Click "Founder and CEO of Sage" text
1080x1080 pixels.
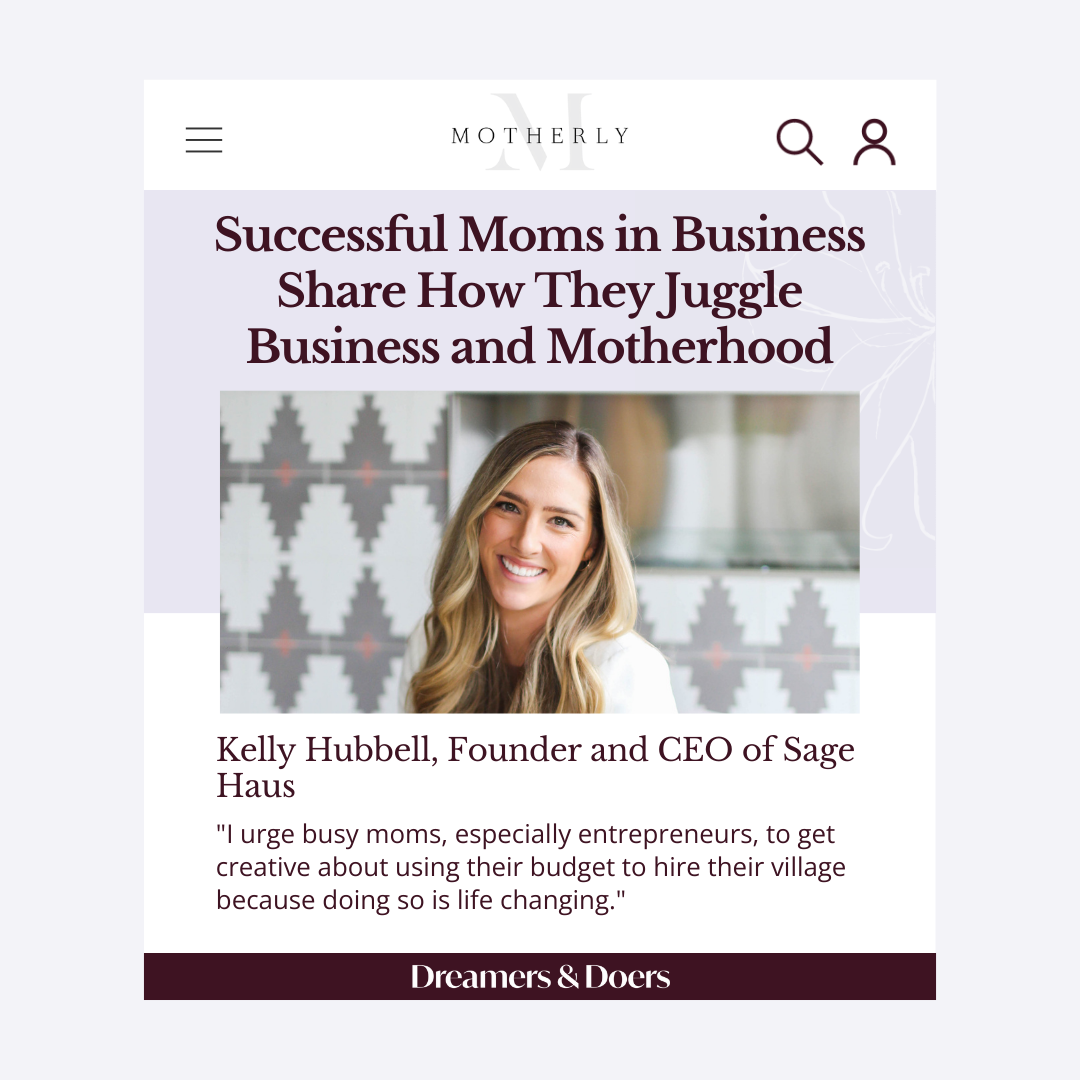[648, 750]
